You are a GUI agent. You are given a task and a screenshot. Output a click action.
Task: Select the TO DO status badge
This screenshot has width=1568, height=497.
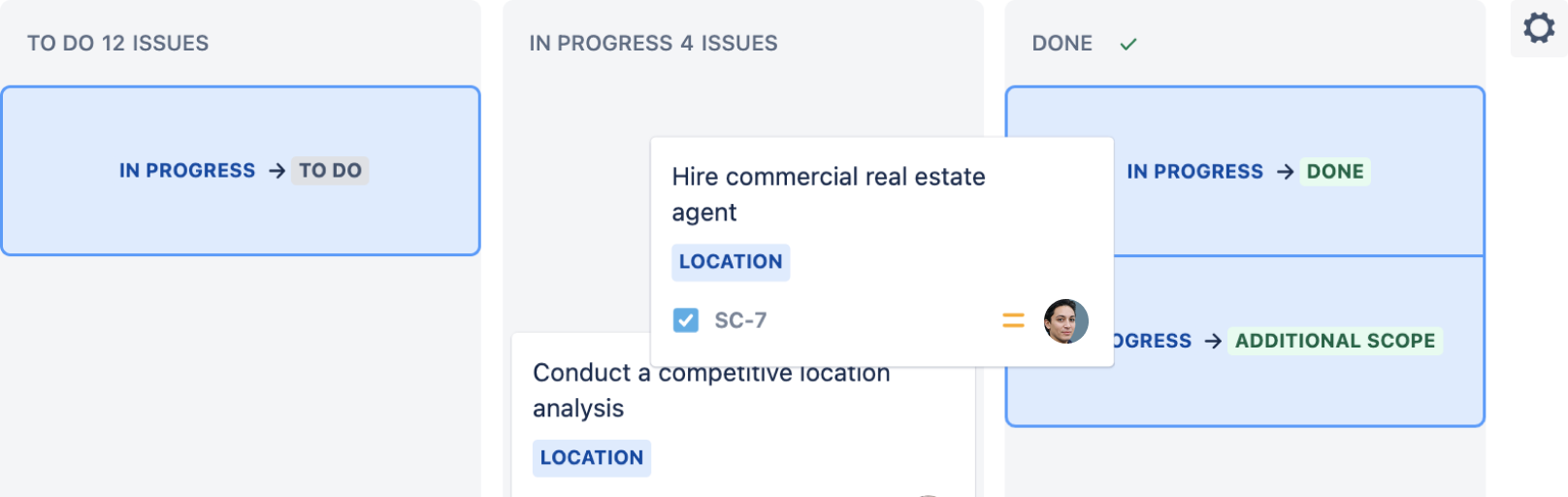click(x=330, y=171)
